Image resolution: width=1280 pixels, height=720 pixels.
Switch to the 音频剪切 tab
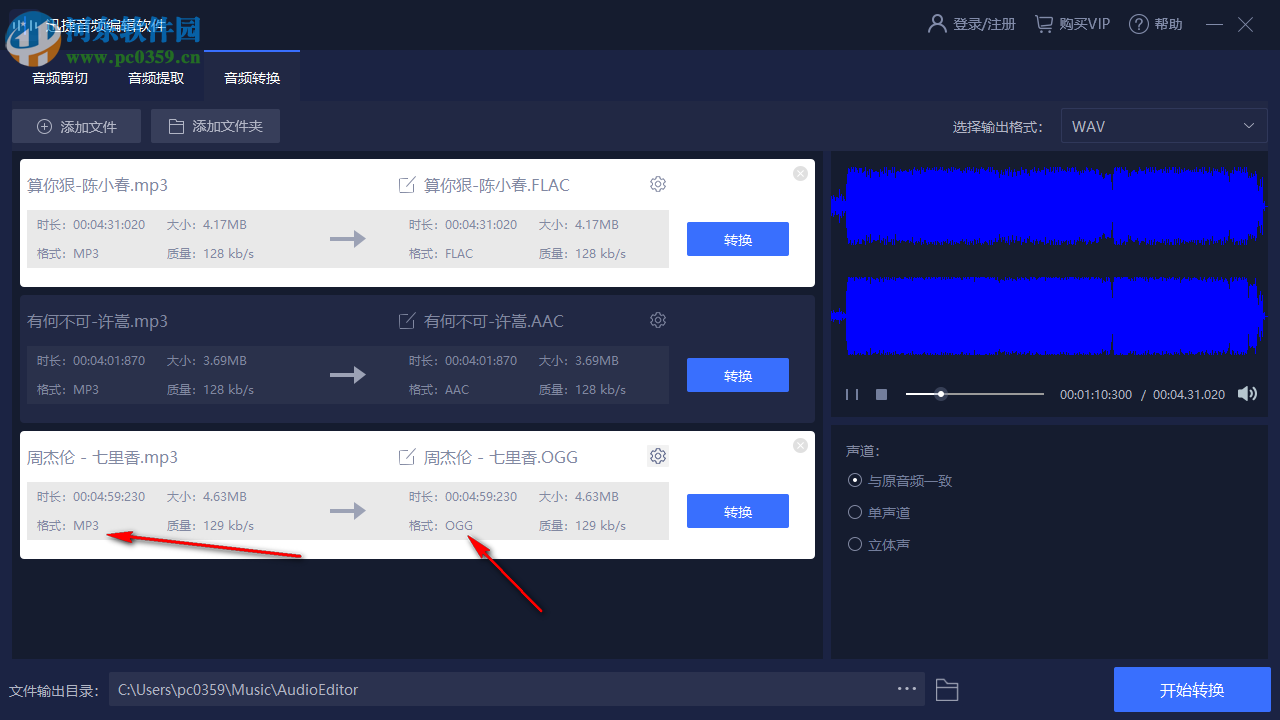pyautogui.click(x=59, y=77)
